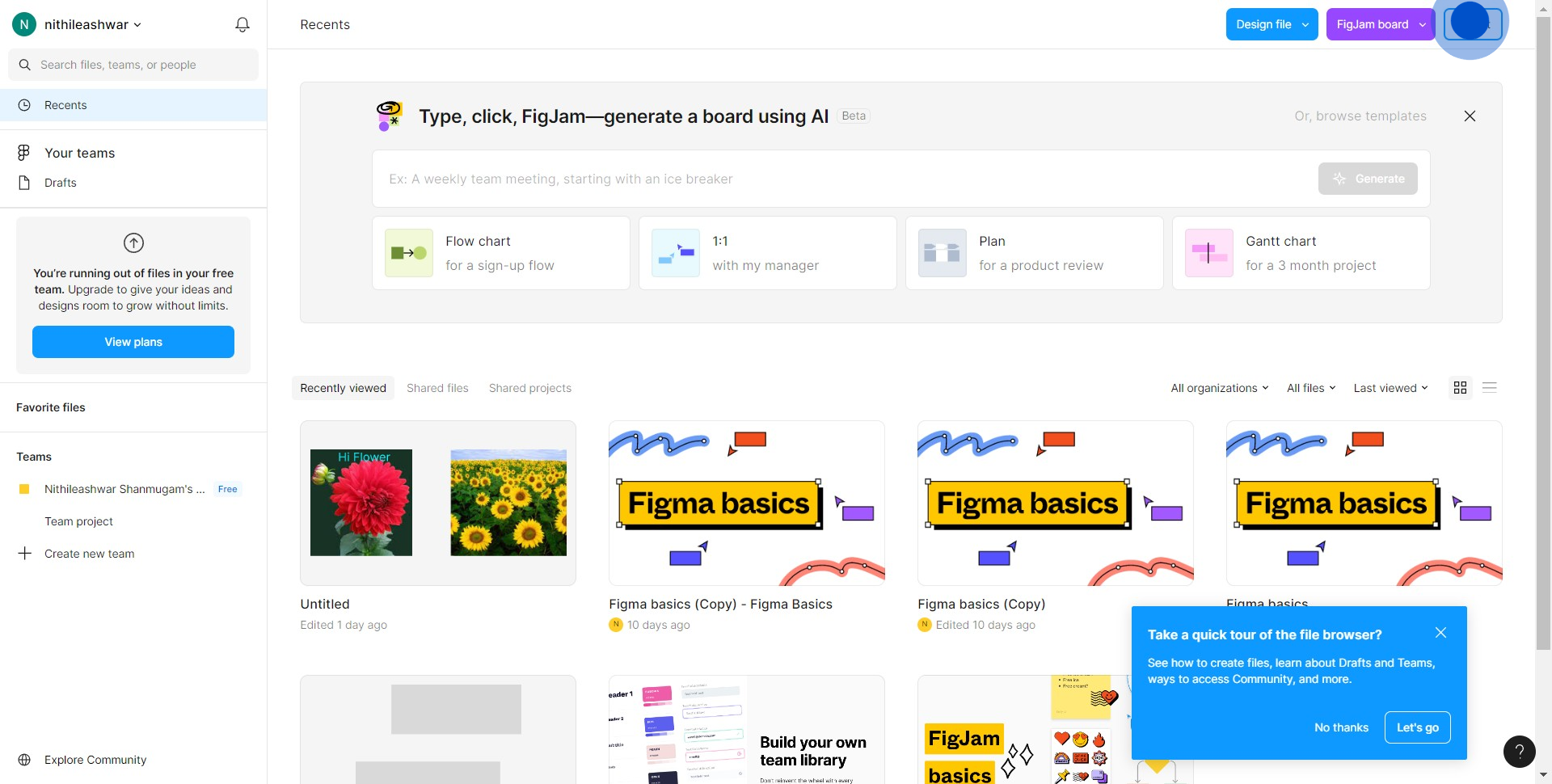Open Recents in the sidebar
The width and height of the screenshot is (1552, 784).
tap(133, 105)
